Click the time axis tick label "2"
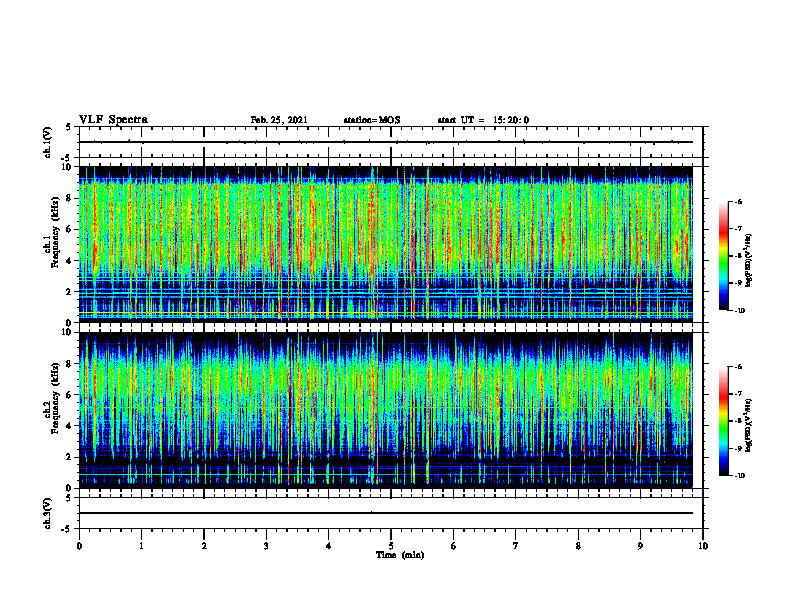Image resolution: width=792 pixels, height=612 pixels. [204, 546]
